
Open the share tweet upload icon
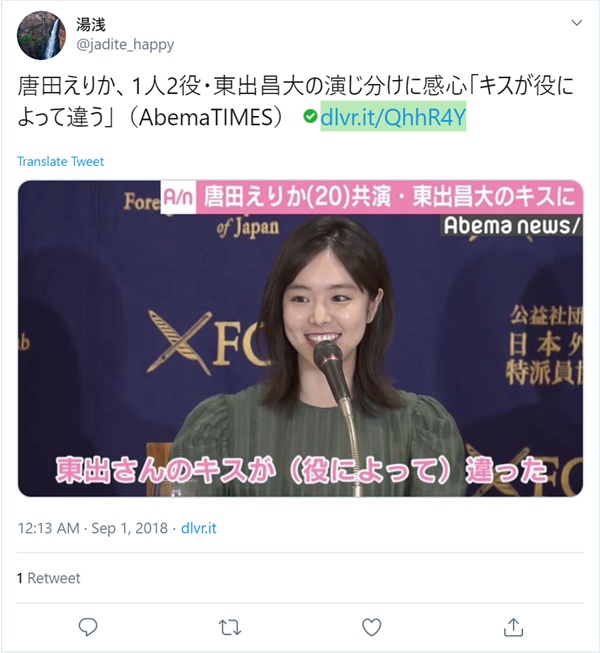513,627
